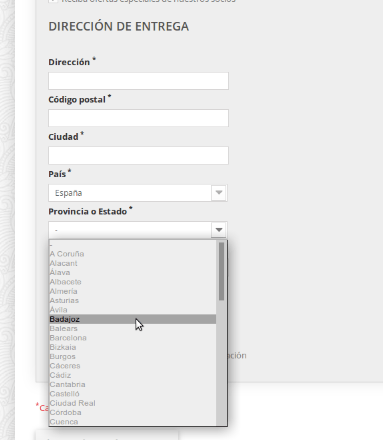
Task: Select Barcelona province entry
Action: (x=133, y=338)
